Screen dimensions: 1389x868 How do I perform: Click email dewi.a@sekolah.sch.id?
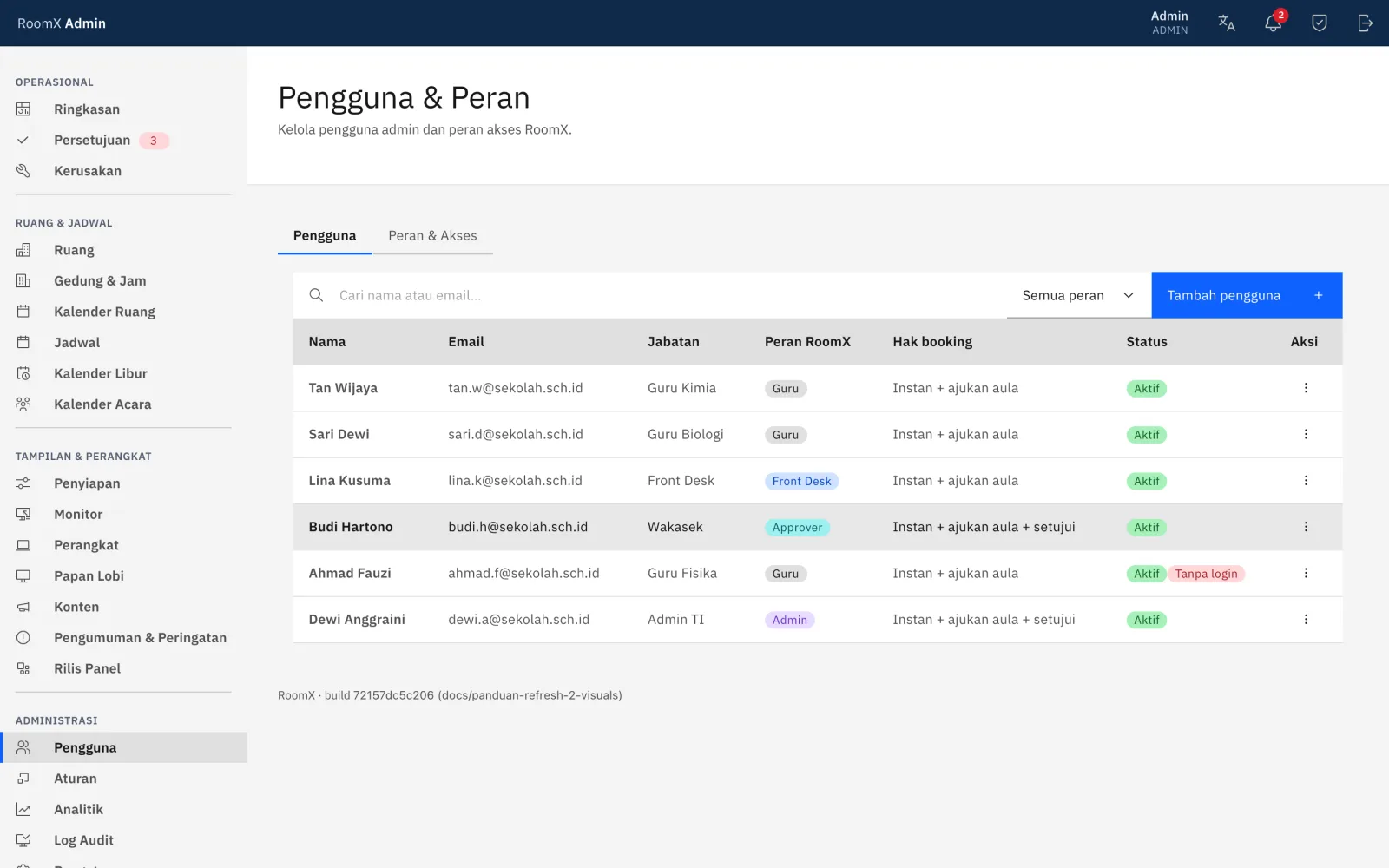(x=518, y=620)
